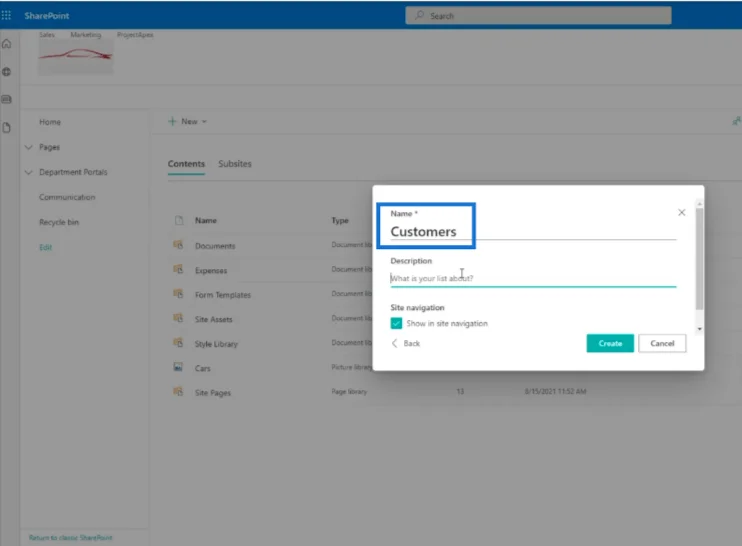Click the search magnifier icon
Viewport: 742px width, 546px height.
click(x=419, y=15)
